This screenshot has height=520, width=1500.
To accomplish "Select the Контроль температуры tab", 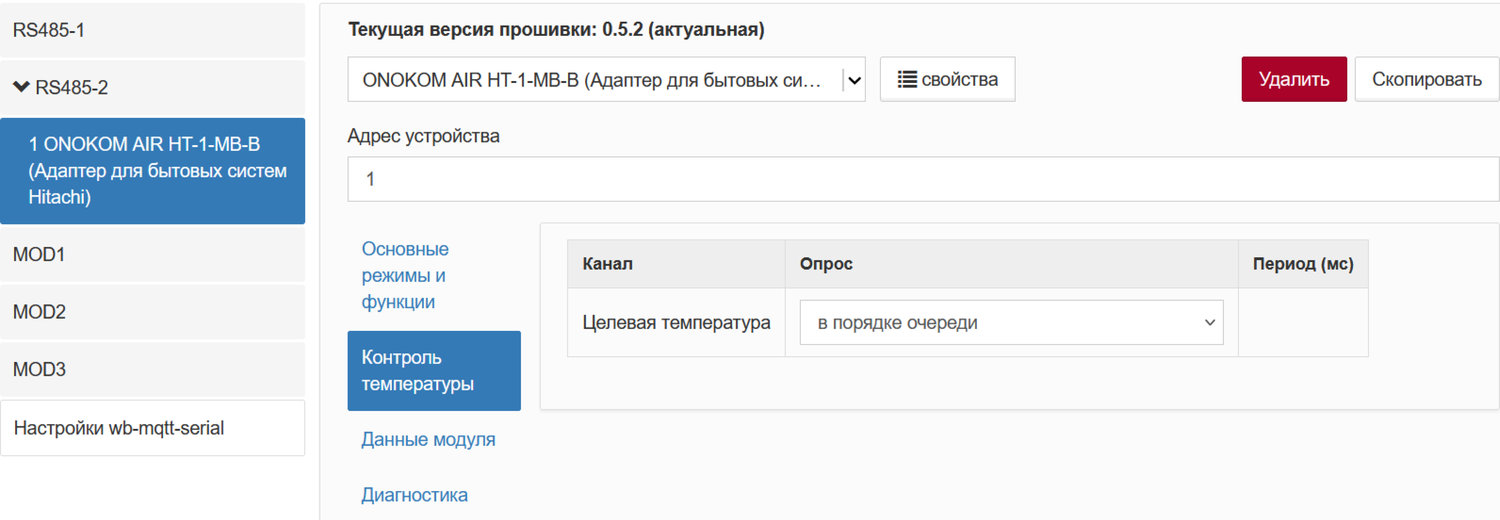I will coord(434,371).
